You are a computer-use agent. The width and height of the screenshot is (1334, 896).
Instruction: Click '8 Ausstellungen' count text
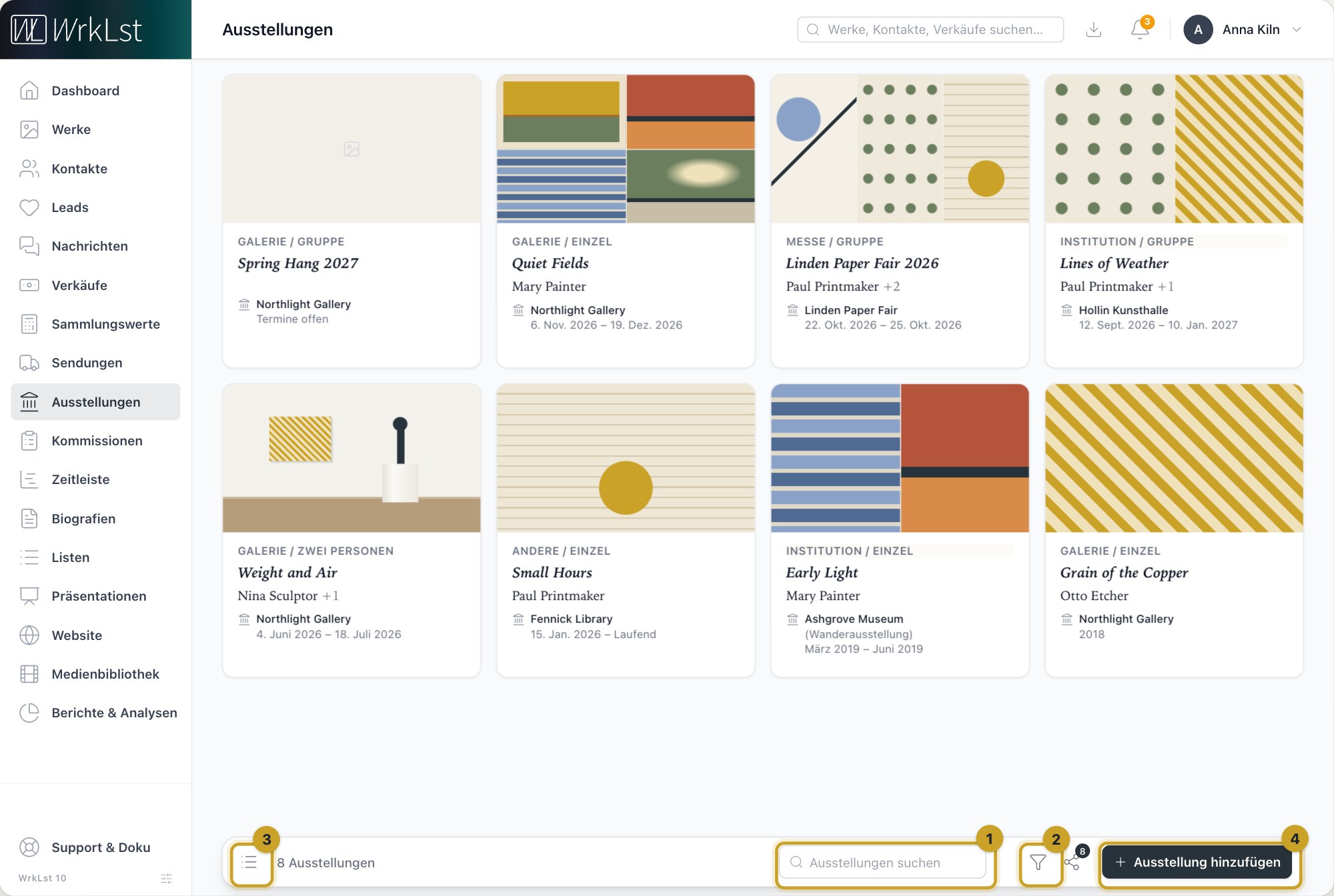pos(325,863)
